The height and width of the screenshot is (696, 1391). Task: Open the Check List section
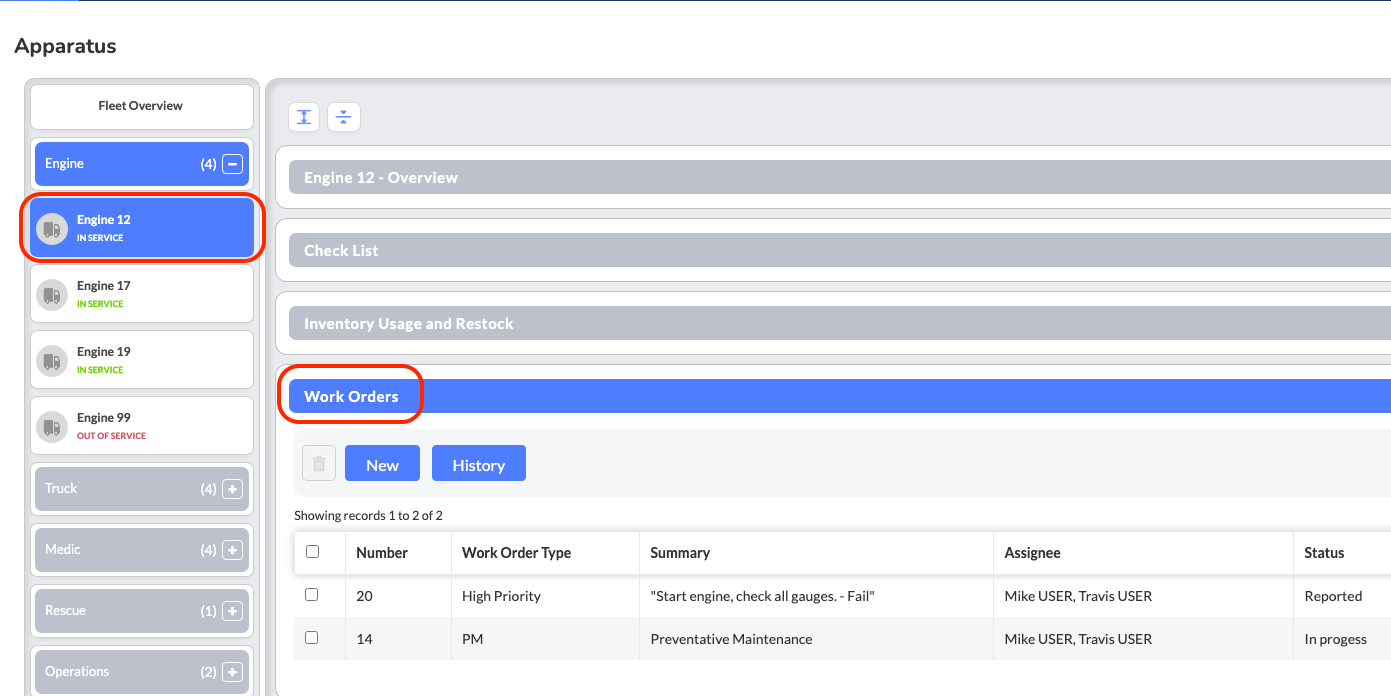(341, 251)
